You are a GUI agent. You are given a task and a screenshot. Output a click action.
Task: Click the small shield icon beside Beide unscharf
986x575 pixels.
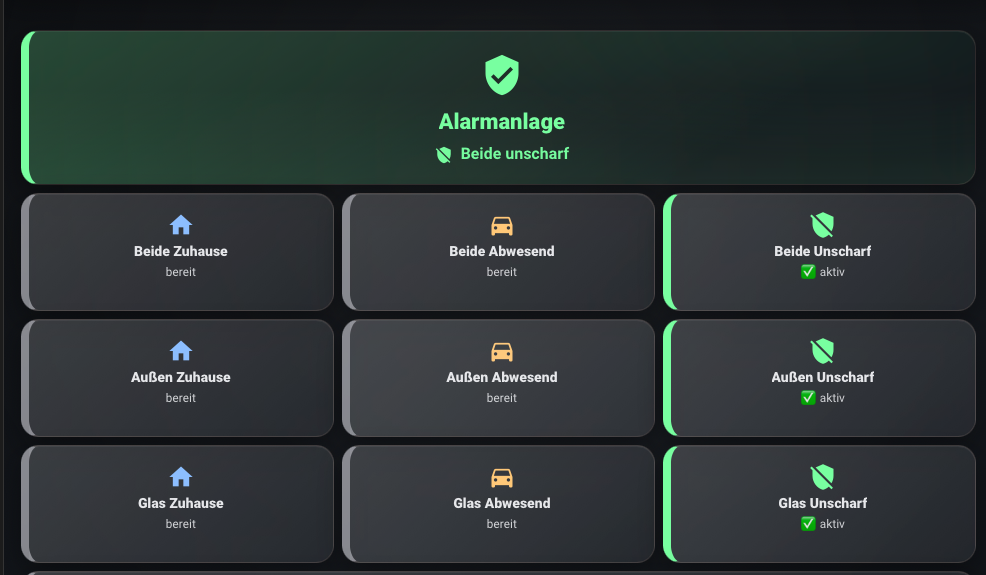[444, 155]
